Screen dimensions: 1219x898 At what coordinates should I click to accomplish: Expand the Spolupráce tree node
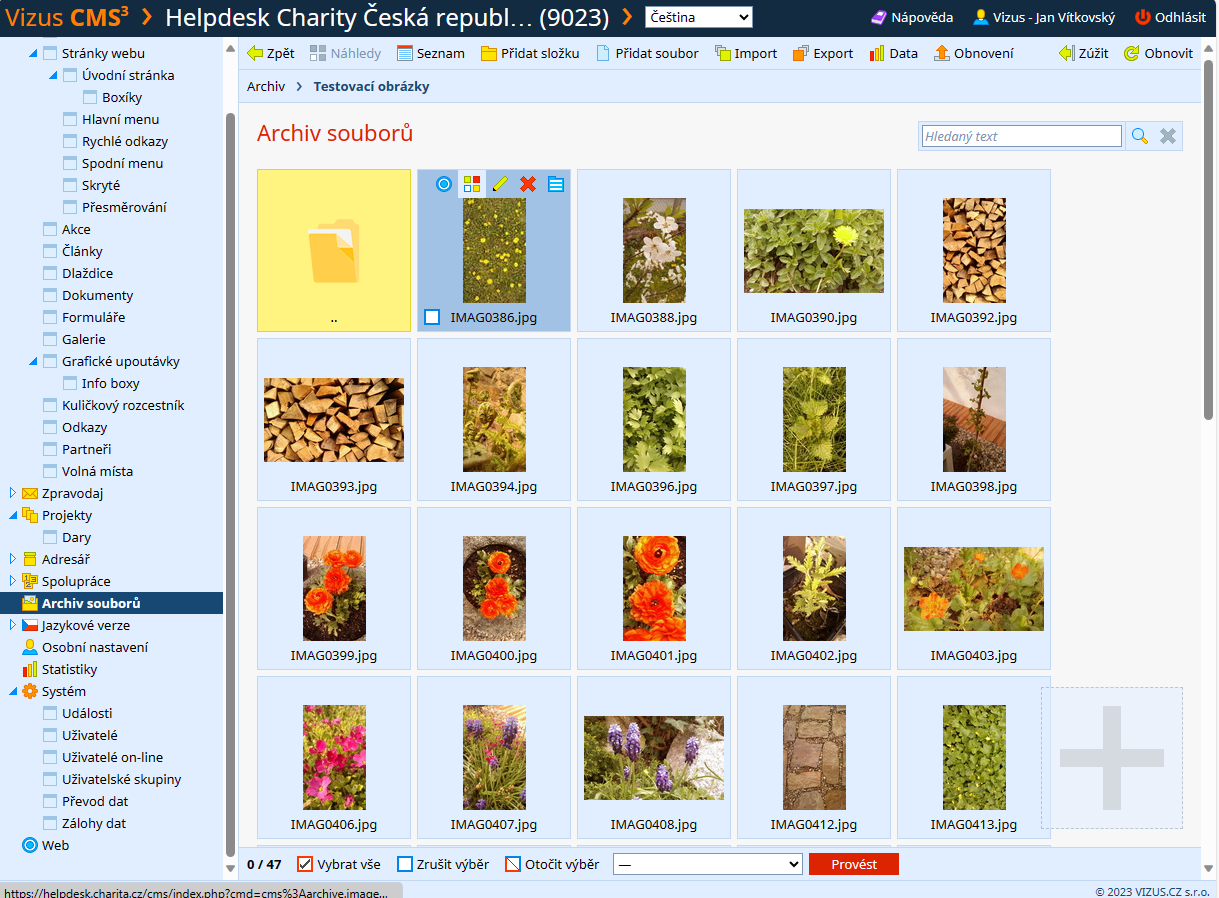point(12,581)
